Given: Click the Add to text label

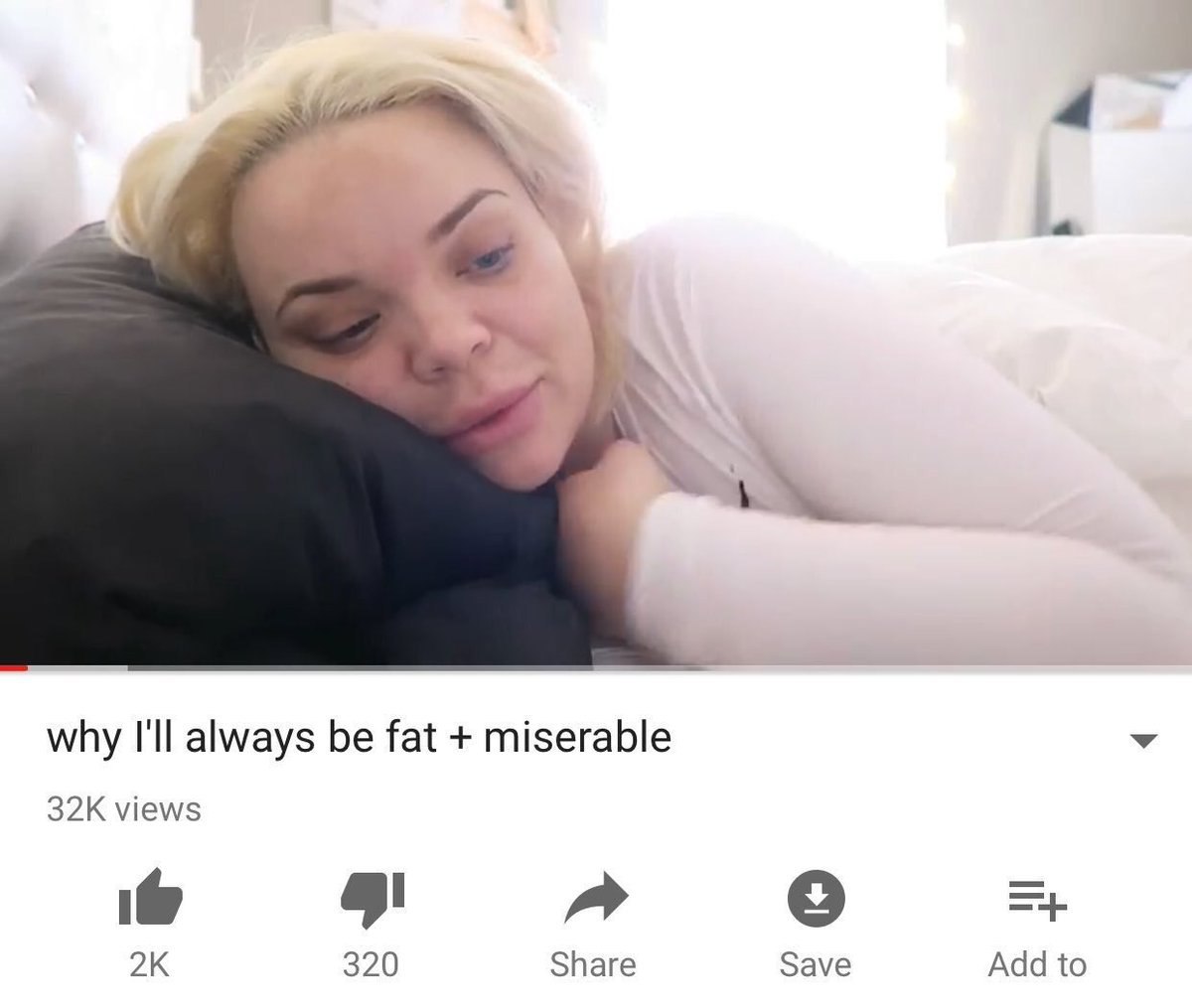Looking at the screenshot, I should tap(1037, 964).
